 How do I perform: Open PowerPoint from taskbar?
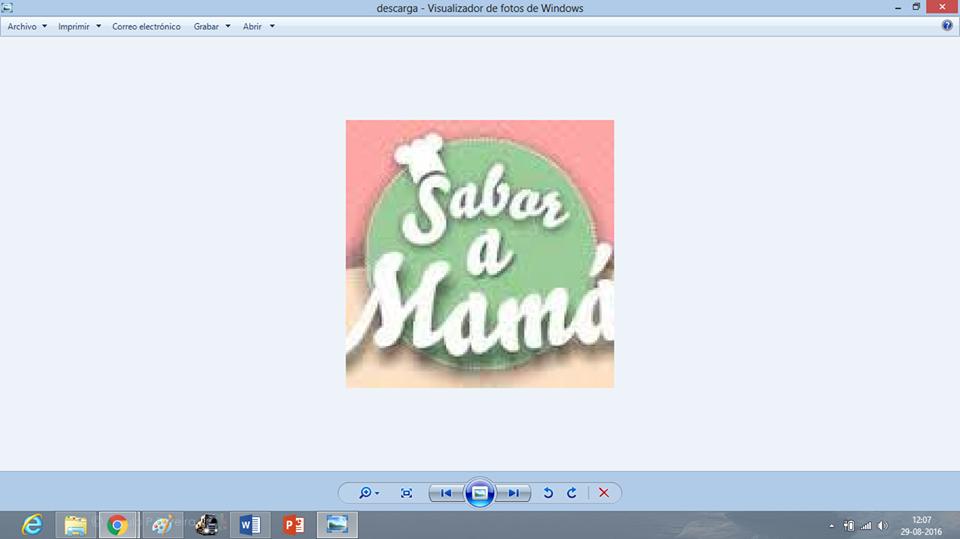coord(293,525)
